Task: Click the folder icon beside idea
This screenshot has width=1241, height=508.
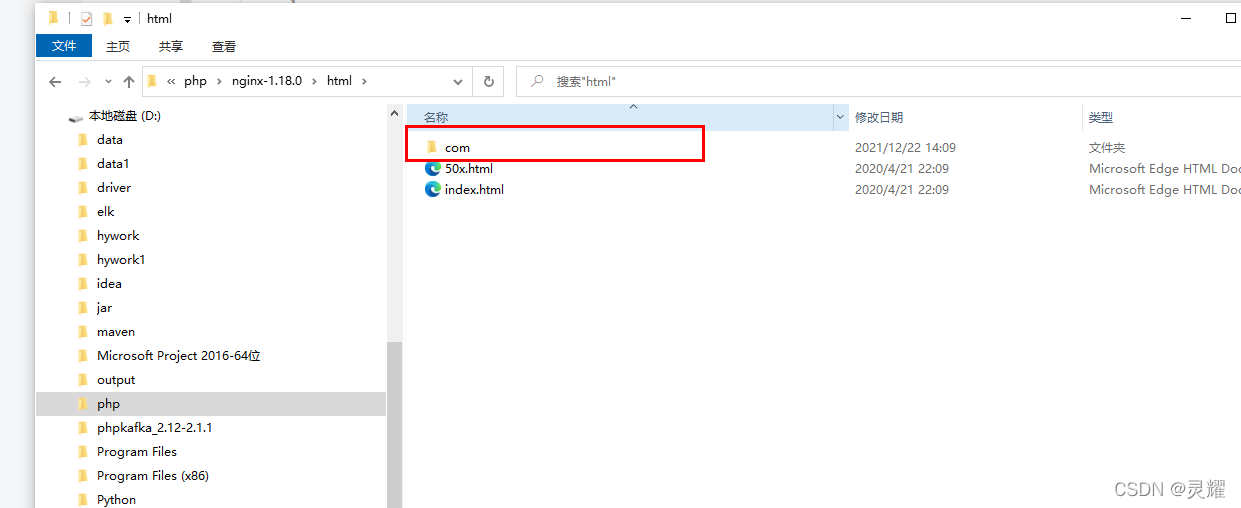Action: [x=83, y=283]
